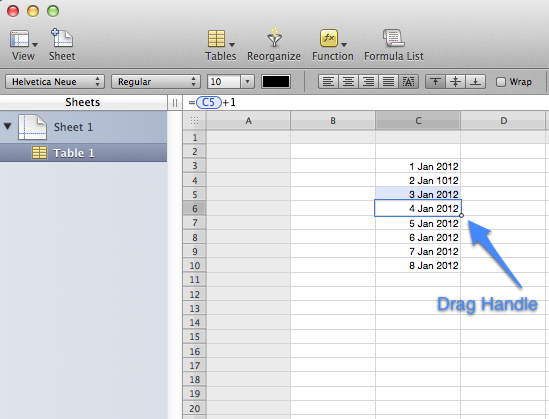The image size is (549, 419).
Task: Align text right
Action: pyautogui.click(x=368, y=82)
